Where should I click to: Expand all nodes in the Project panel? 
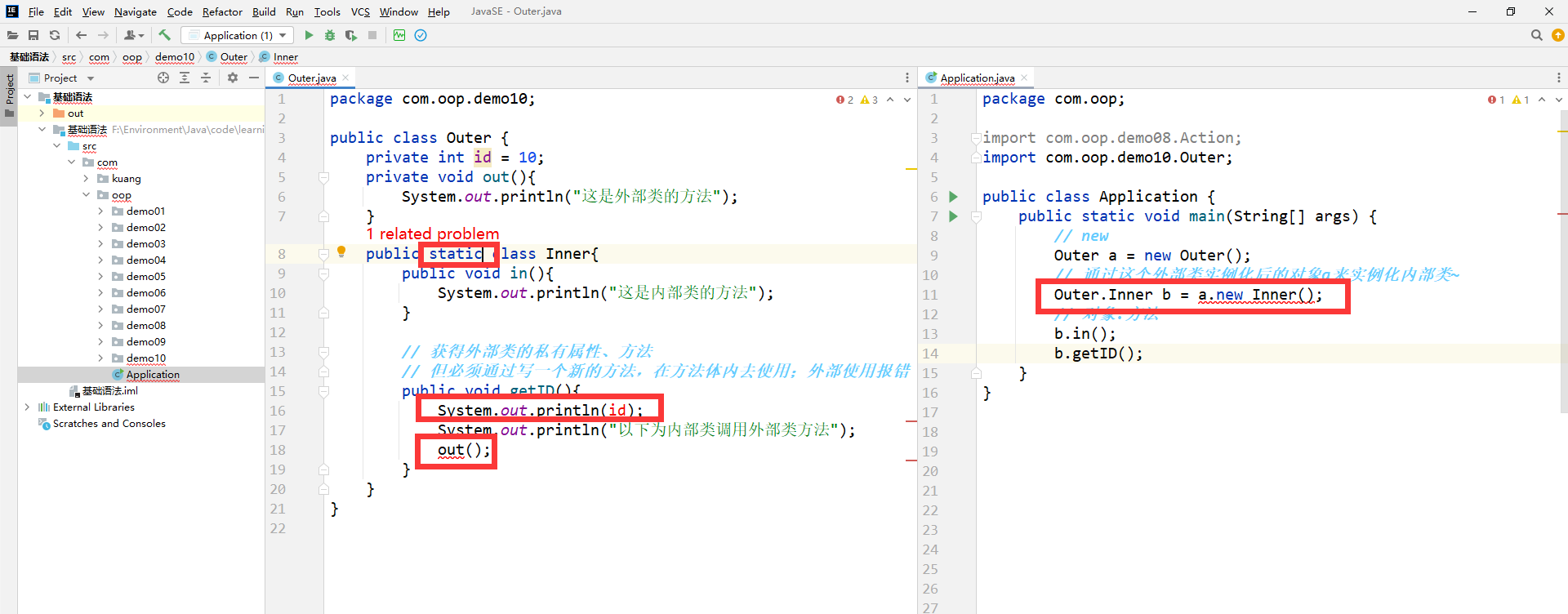185,78
